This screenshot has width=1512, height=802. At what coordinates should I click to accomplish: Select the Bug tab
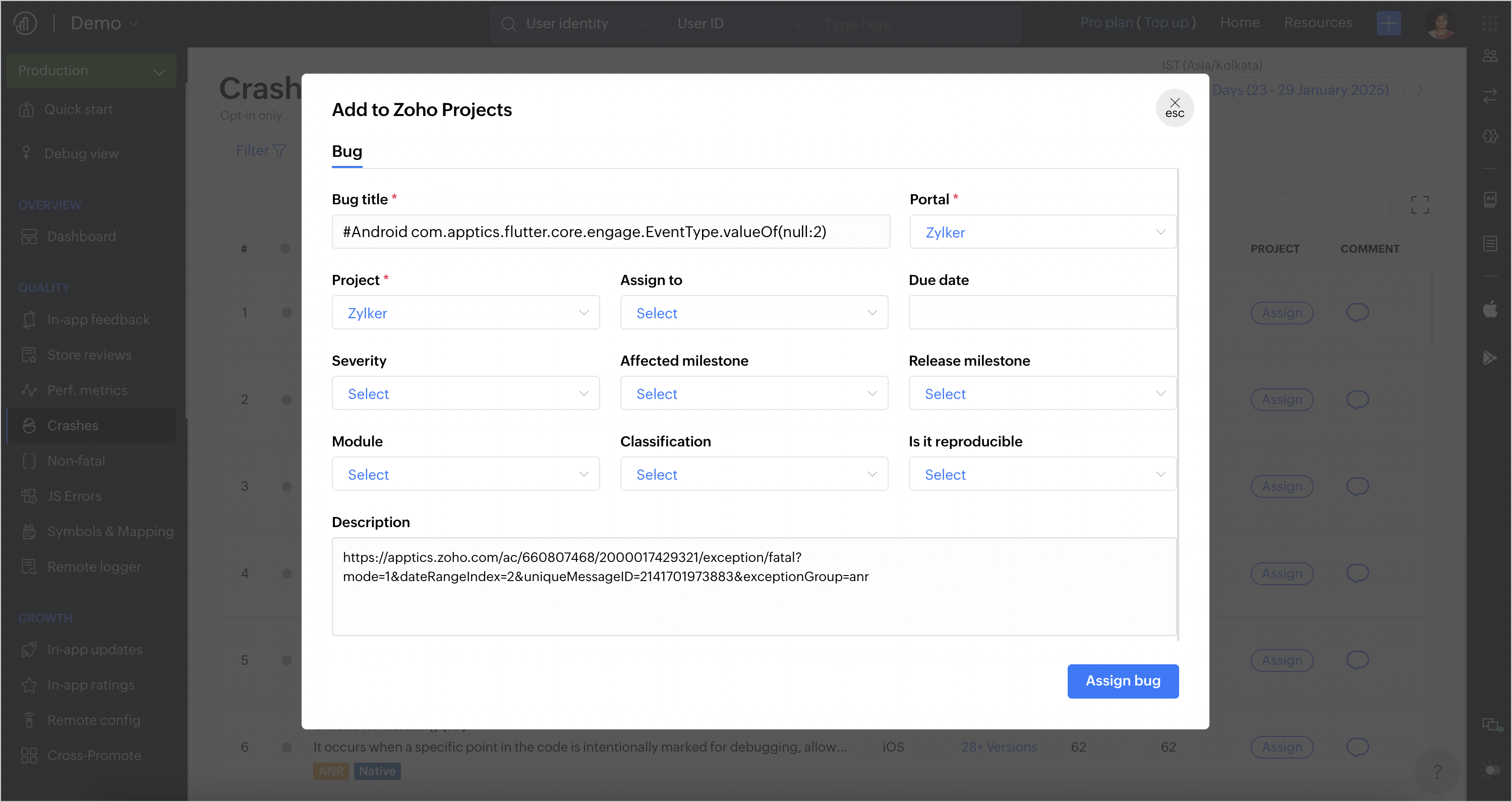point(347,151)
